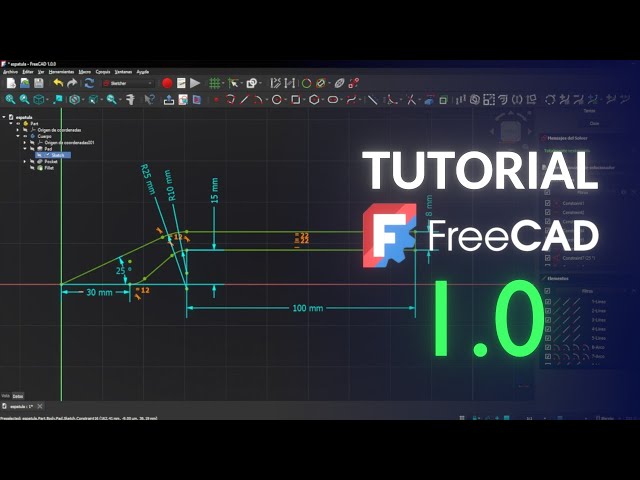Viewport: 640px width, 480px height.
Task: Select the polygon drawing tool
Action: point(314,99)
